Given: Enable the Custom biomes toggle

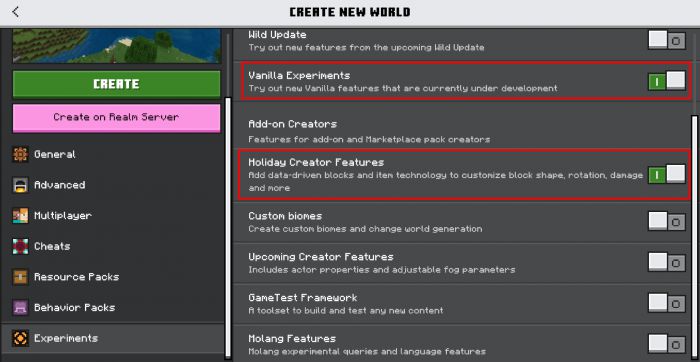Looking at the screenshot, I should (667, 222).
